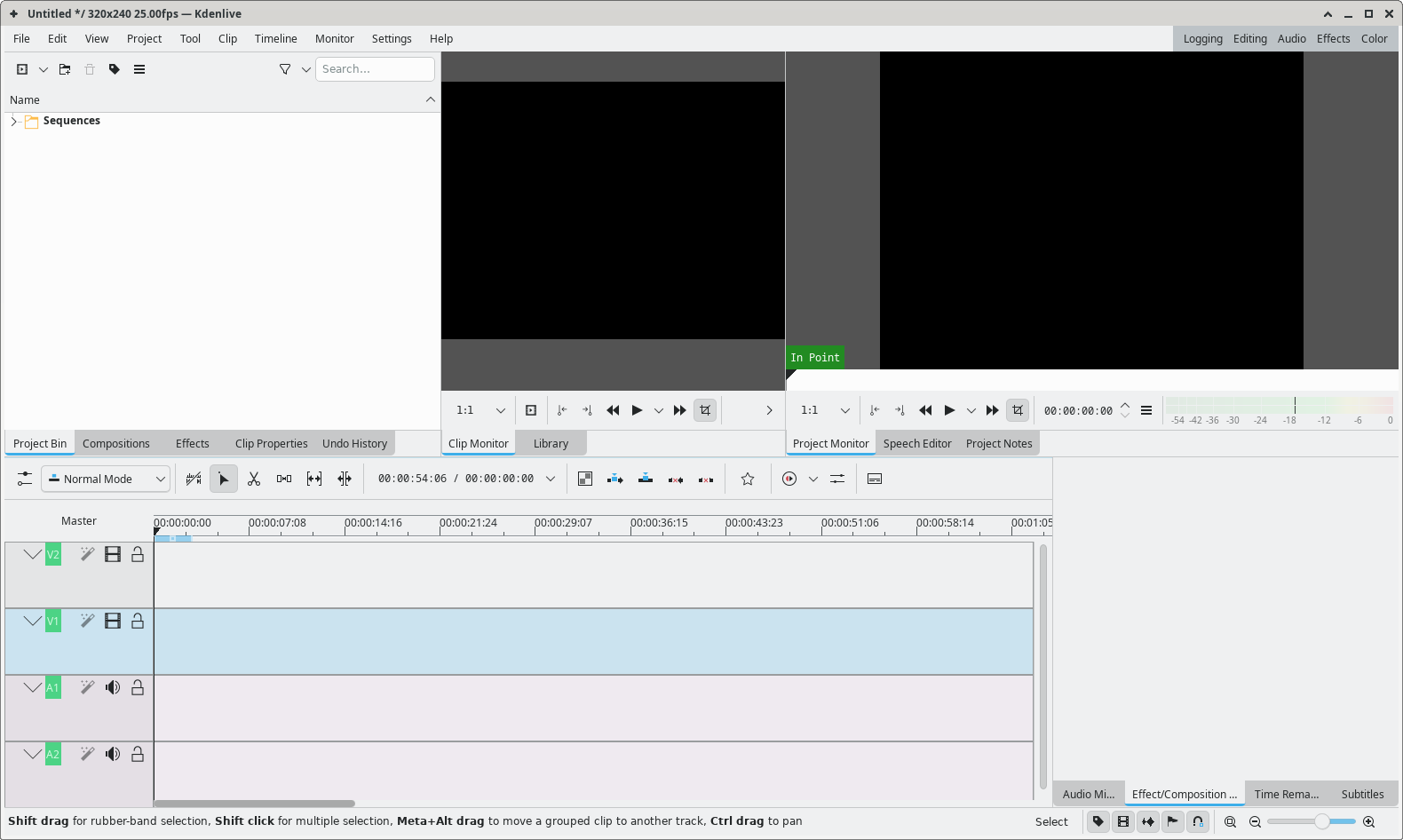
Task: Open Clip Monitor 1:1 zoom dropdown
Action: [480, 410]
